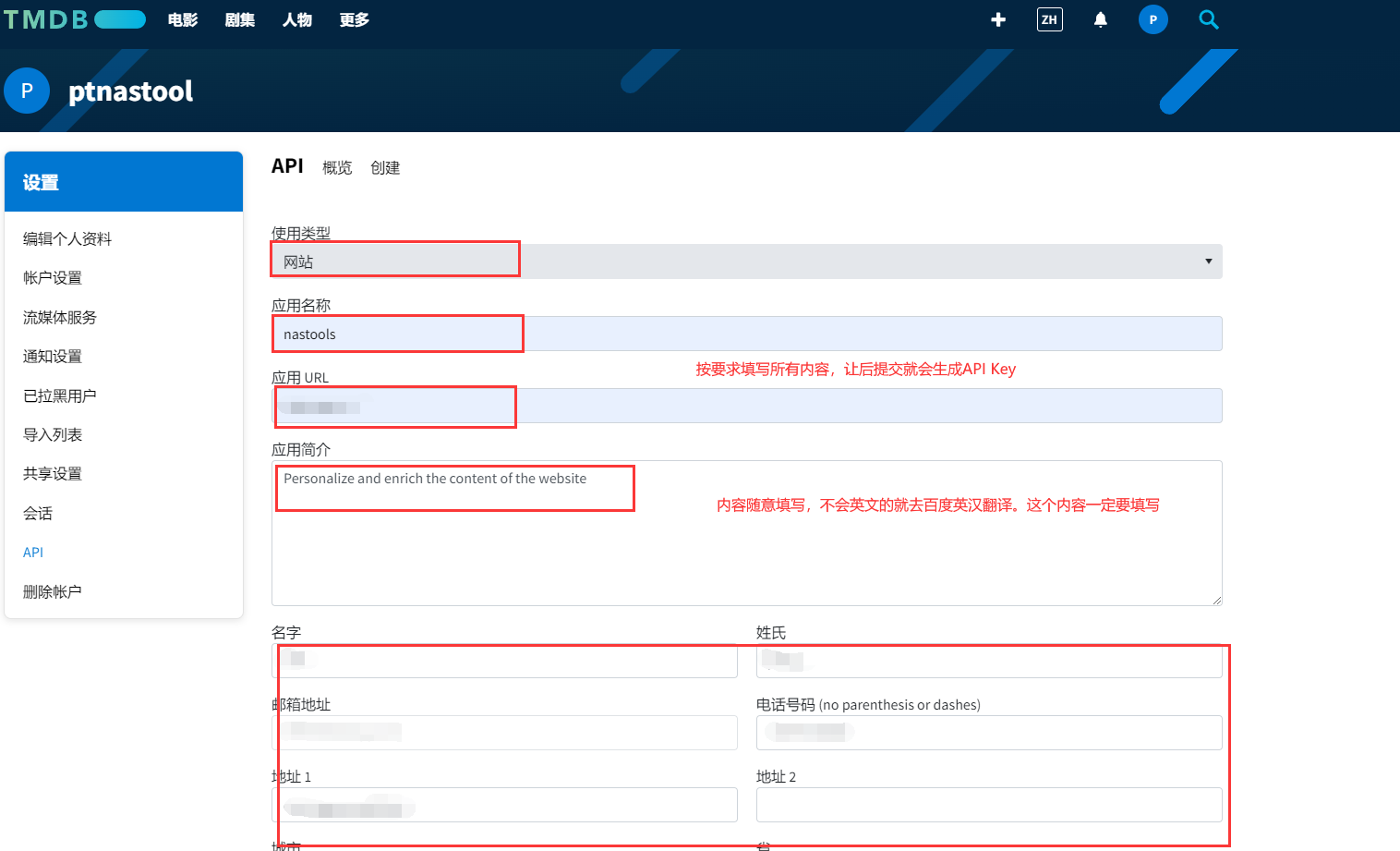Open the ZH language selector

coord(1049,19)
